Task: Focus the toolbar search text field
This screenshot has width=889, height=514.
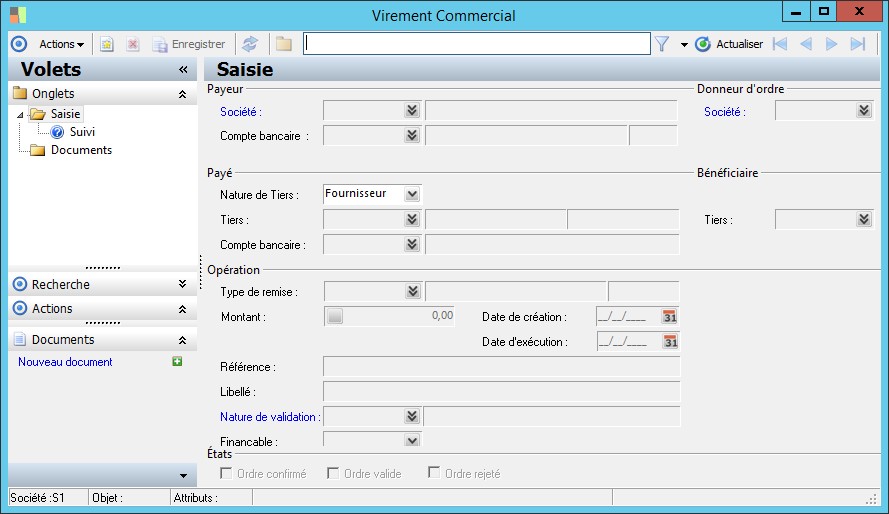Action: pos(477,44)
